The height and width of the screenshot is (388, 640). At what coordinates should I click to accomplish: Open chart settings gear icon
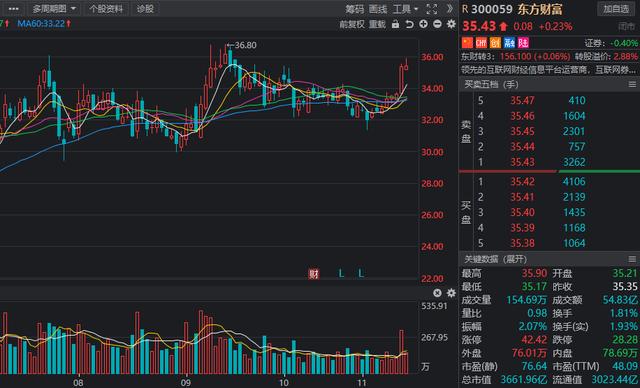click(451, 24)
